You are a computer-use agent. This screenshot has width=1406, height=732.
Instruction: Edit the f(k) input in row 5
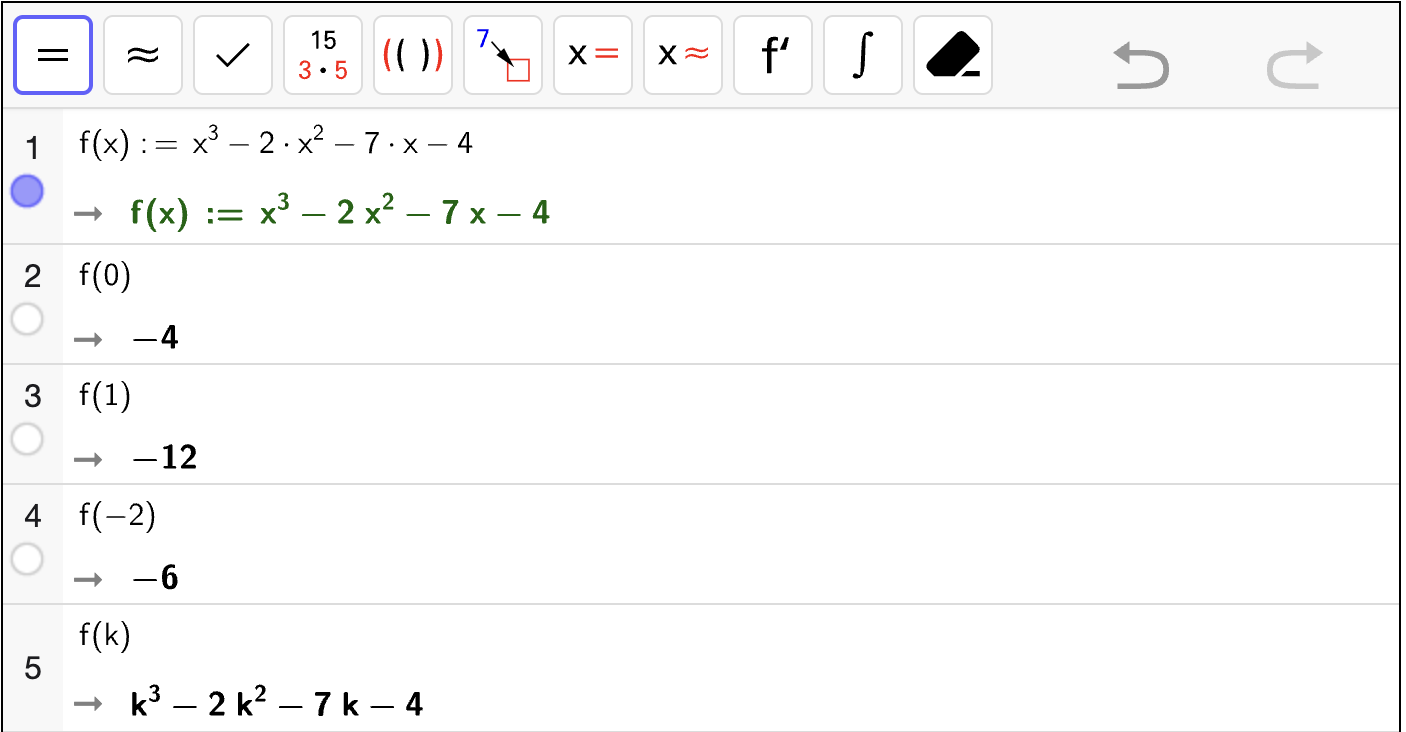(x=105, y=636)
